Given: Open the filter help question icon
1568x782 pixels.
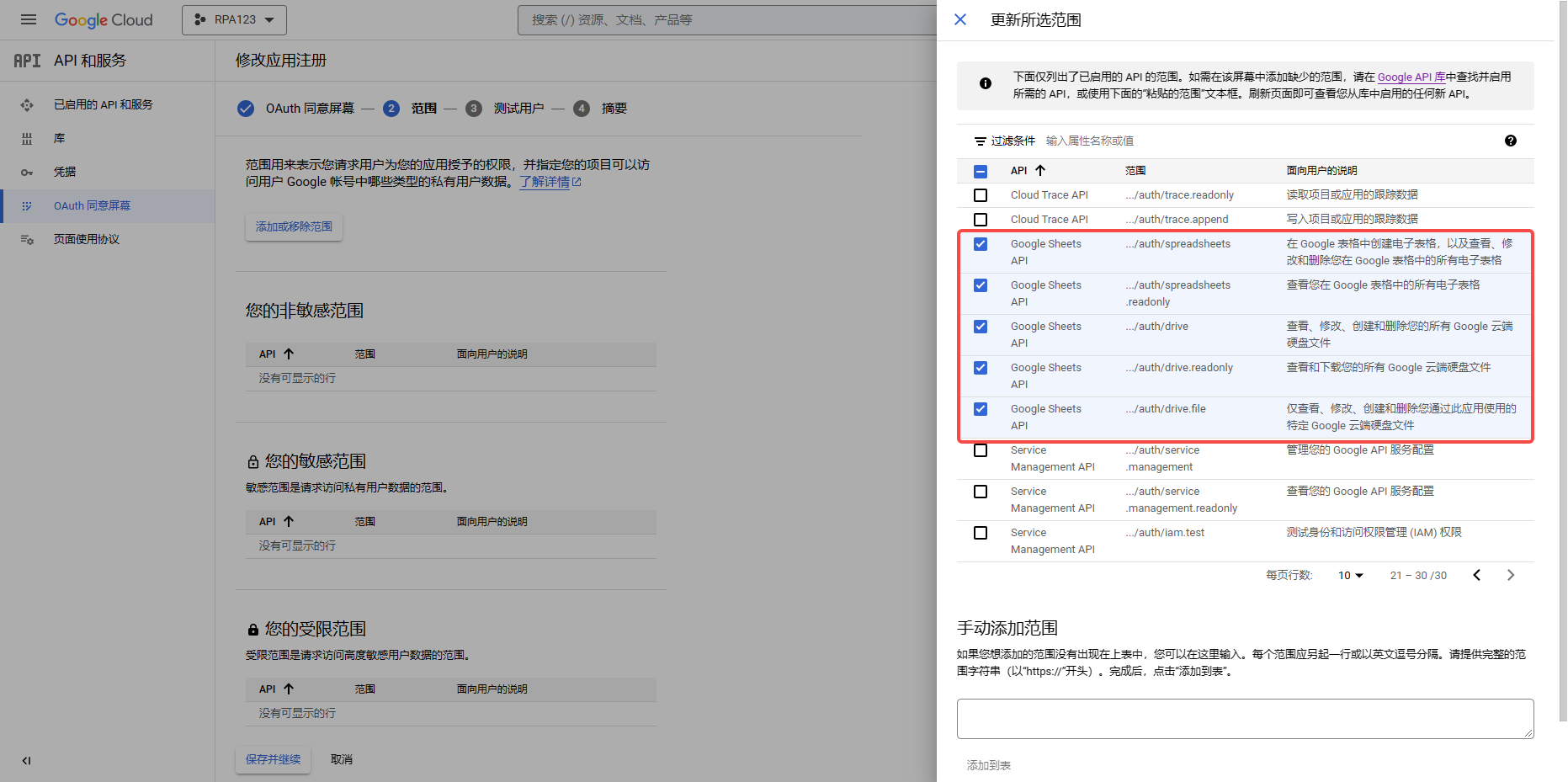Looking at the screenshot, I should [x=1511, y=141].
